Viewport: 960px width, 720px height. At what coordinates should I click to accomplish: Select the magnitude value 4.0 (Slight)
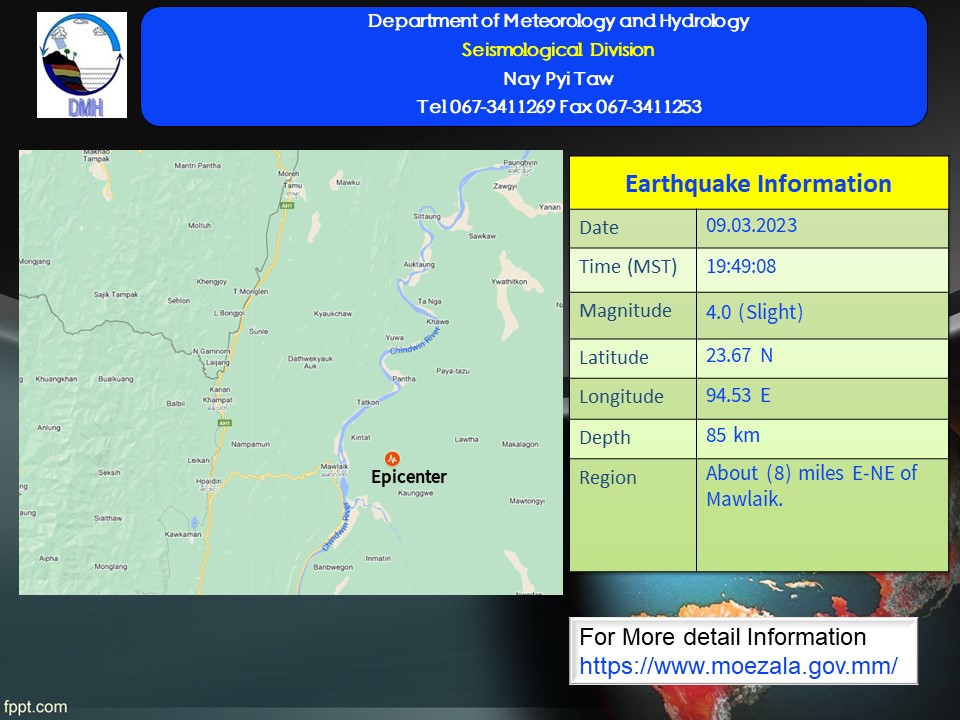[x=754, y=312]
